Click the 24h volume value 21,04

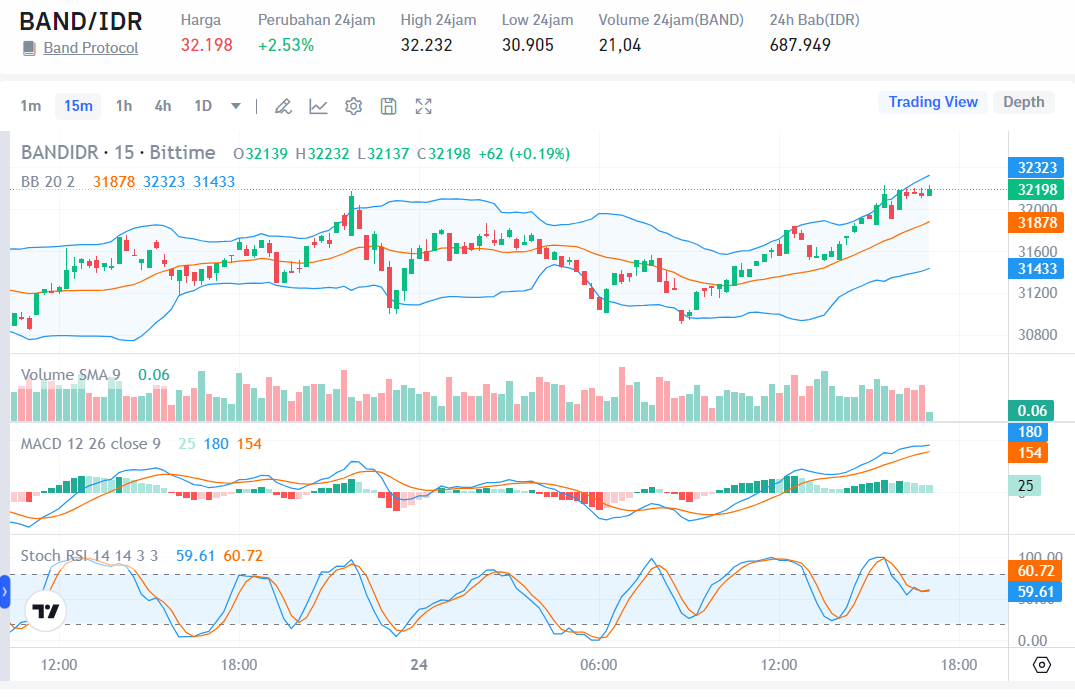(x=620, y=45)
